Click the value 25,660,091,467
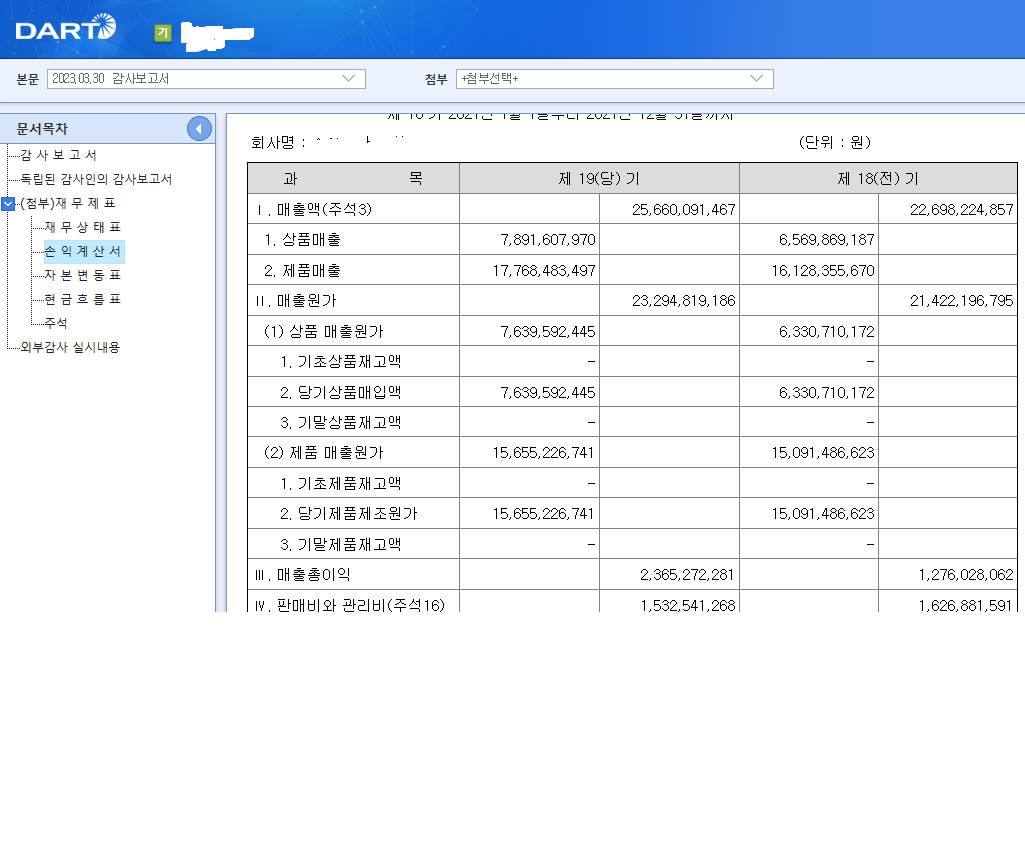 [684, 209]
